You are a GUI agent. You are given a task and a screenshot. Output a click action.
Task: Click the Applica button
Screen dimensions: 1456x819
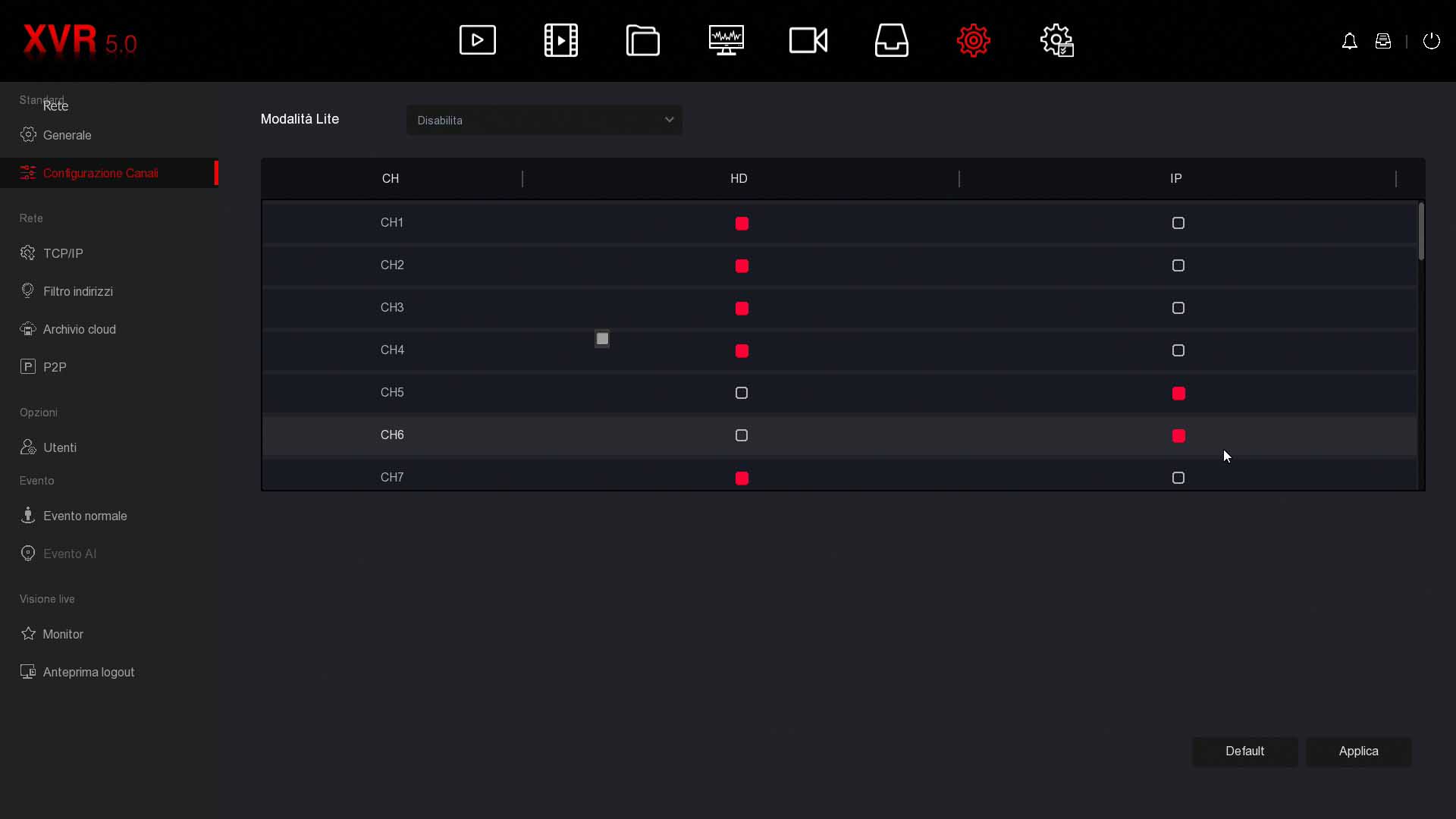pyautogui.click(x=1358, y=752)
